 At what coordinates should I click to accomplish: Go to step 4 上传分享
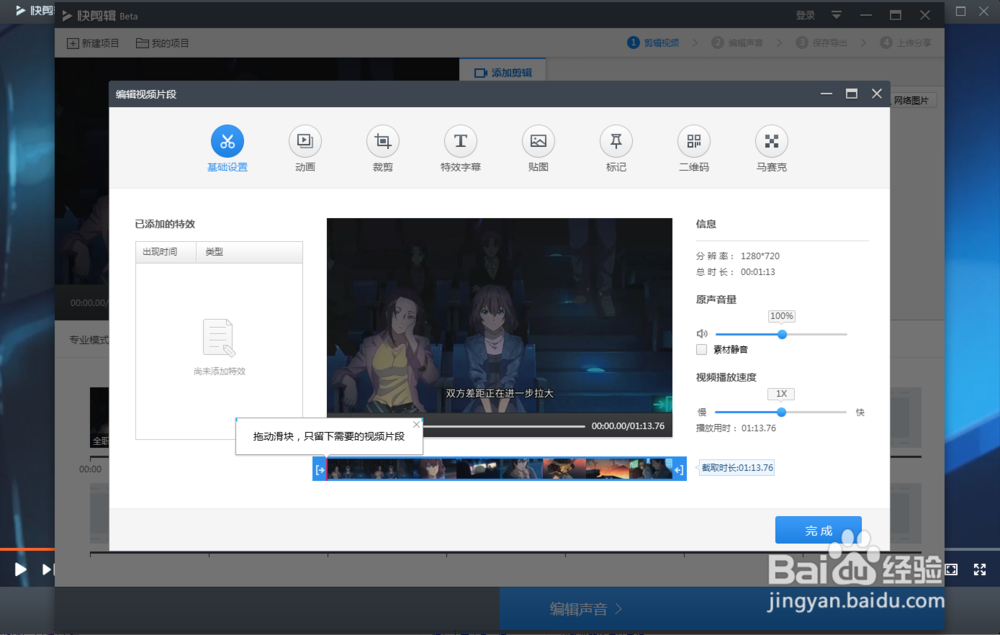click(x=906, y=43)
